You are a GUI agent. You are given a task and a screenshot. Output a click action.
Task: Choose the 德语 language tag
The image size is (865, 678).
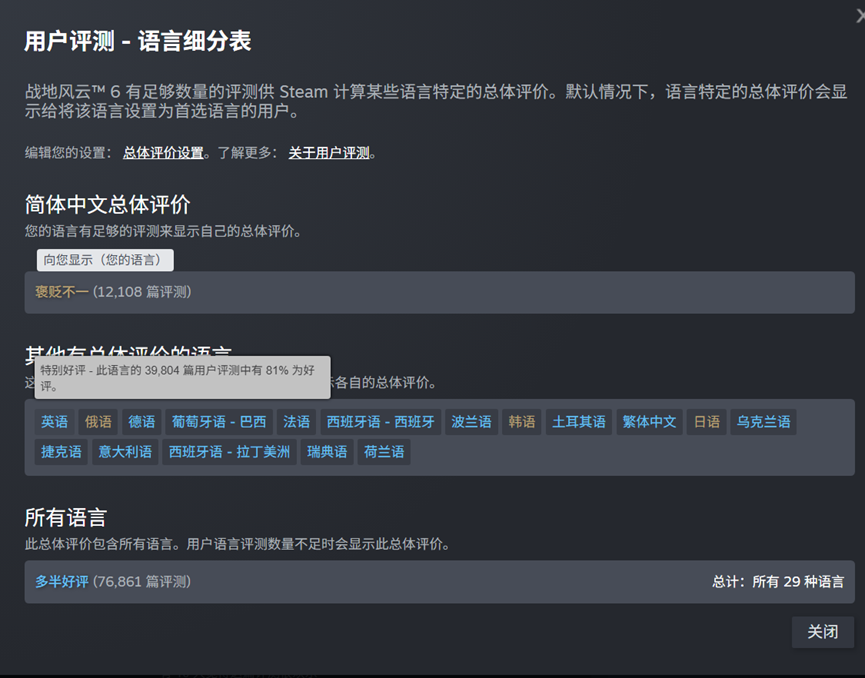pos(142,422)
